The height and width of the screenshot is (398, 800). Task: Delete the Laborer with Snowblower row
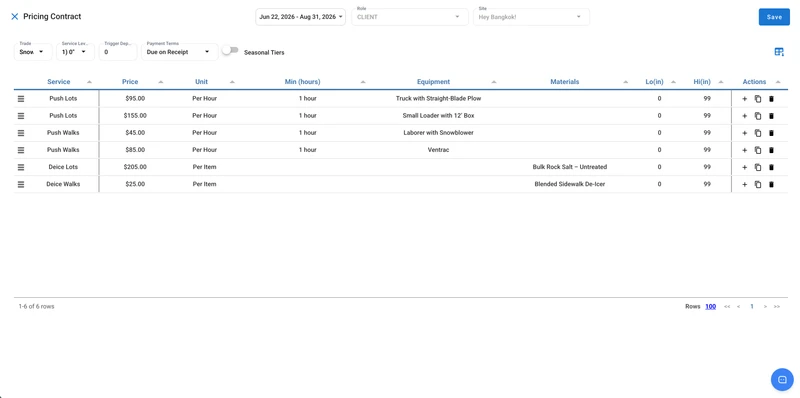coord(771,133)
